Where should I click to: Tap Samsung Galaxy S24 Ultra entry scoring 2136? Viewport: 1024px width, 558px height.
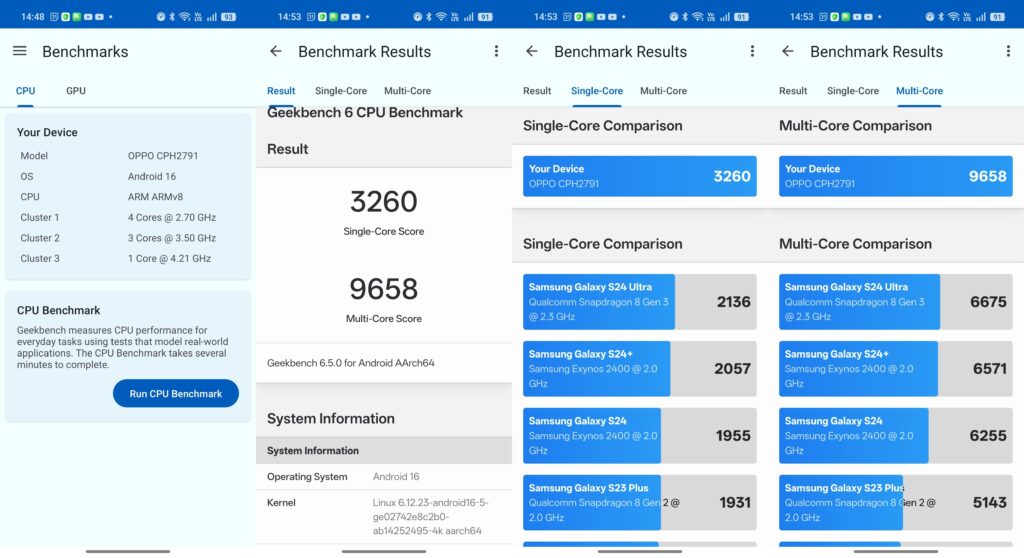(x=639, y=302)
